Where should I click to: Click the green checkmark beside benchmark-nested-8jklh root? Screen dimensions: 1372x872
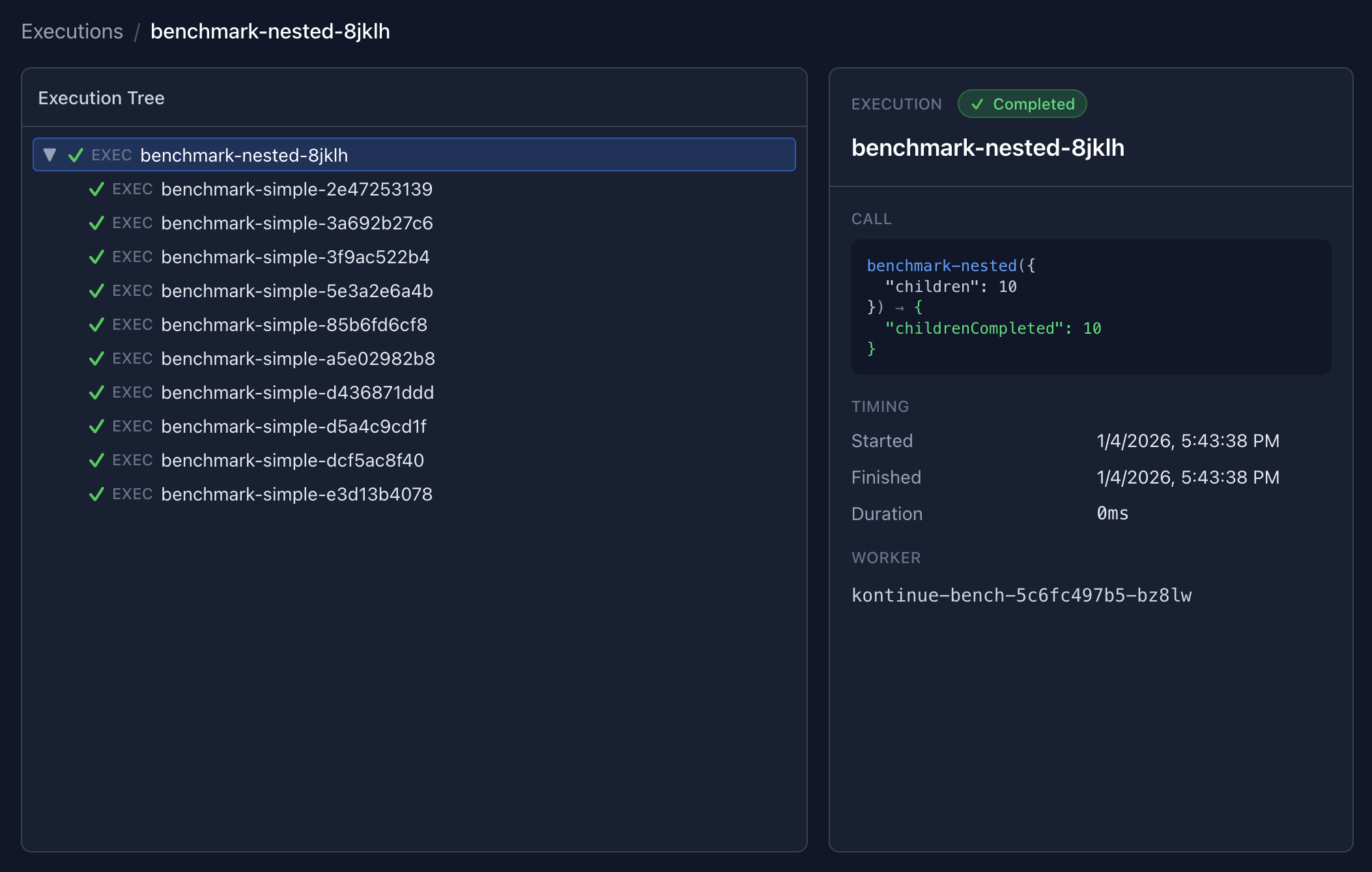click(76, 155)
